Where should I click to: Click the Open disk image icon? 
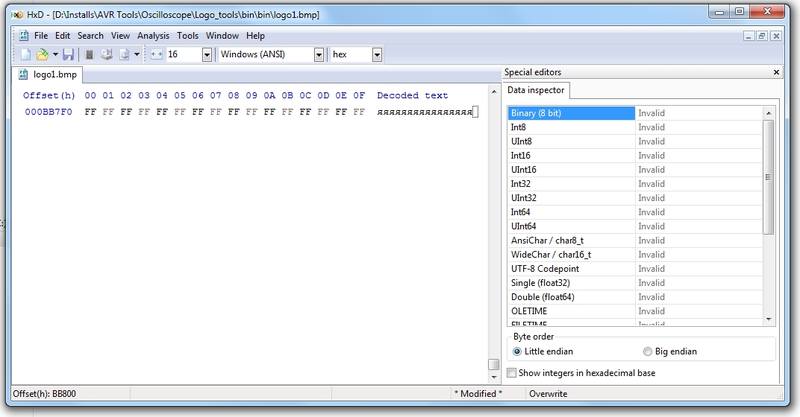coord(123,54)
